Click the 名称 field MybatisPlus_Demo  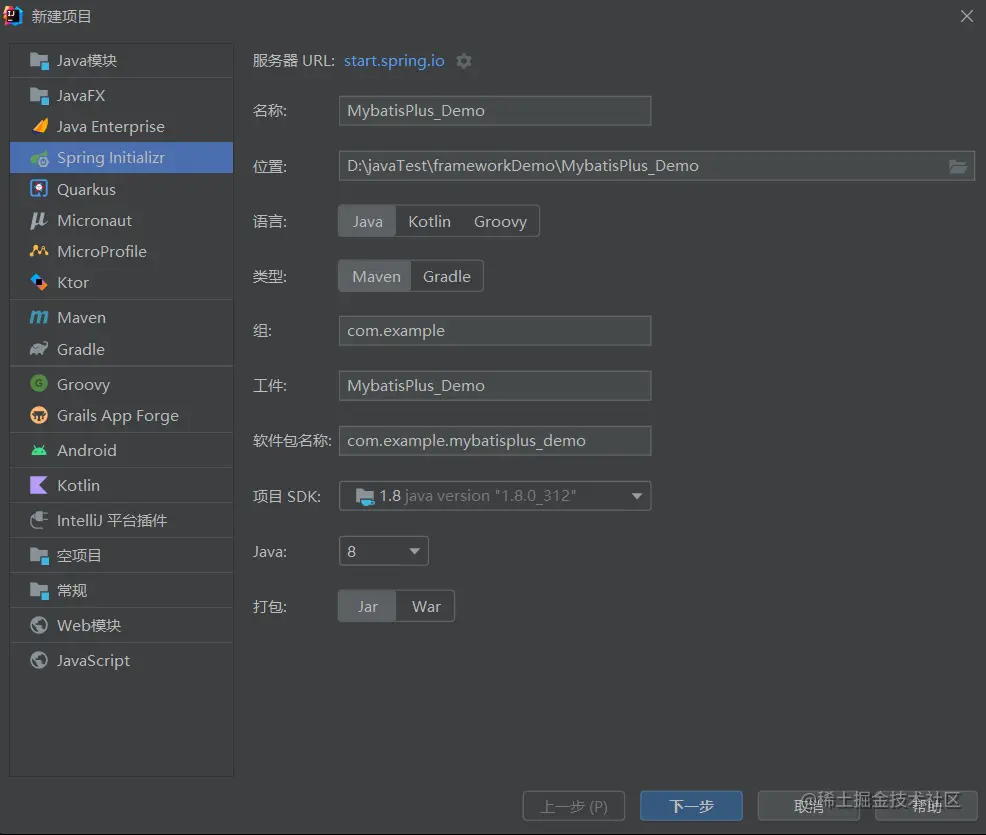[495, 111]
